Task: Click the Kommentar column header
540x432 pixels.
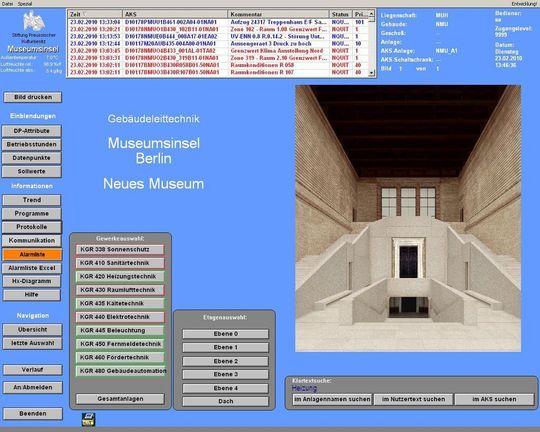Action: click(x=278, y=14)
